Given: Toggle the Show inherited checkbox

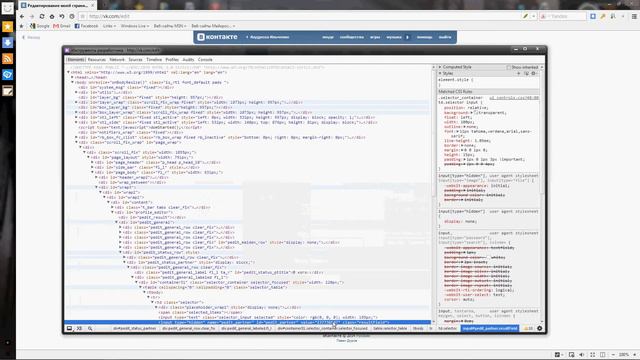Looking at the screenshot, I should pyautogui.click(x=509, y=67).
